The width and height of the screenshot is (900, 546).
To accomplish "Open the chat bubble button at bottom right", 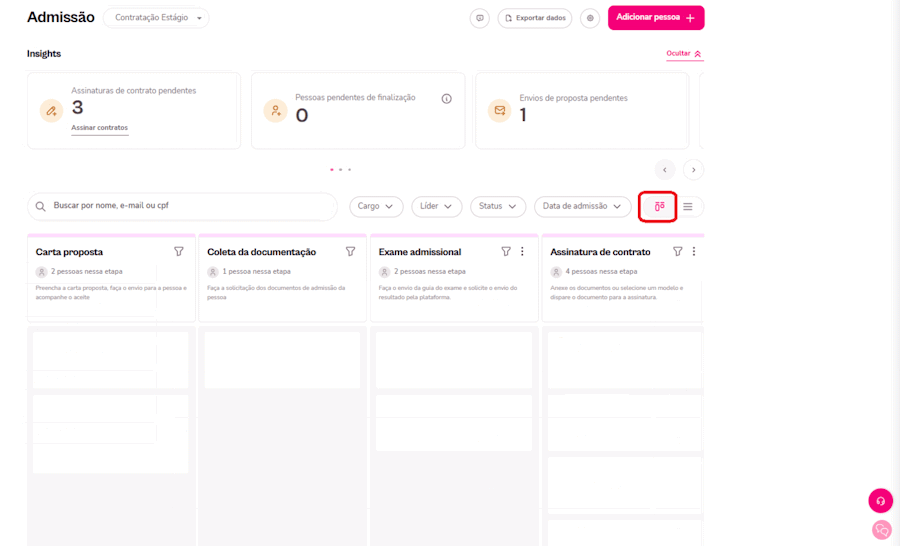I will [x=882, y=530].
